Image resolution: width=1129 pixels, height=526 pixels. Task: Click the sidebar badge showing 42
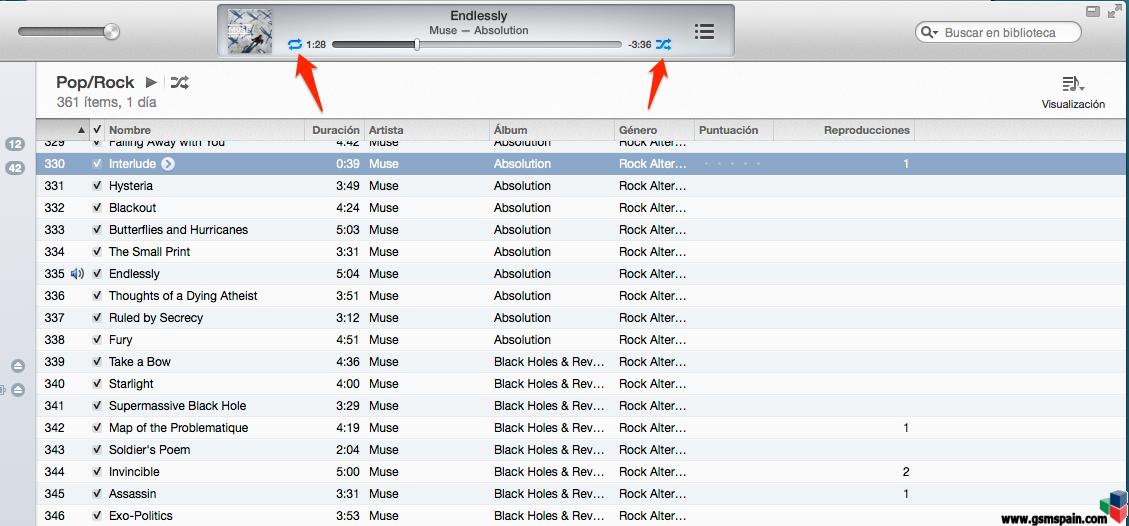(15, 168)
